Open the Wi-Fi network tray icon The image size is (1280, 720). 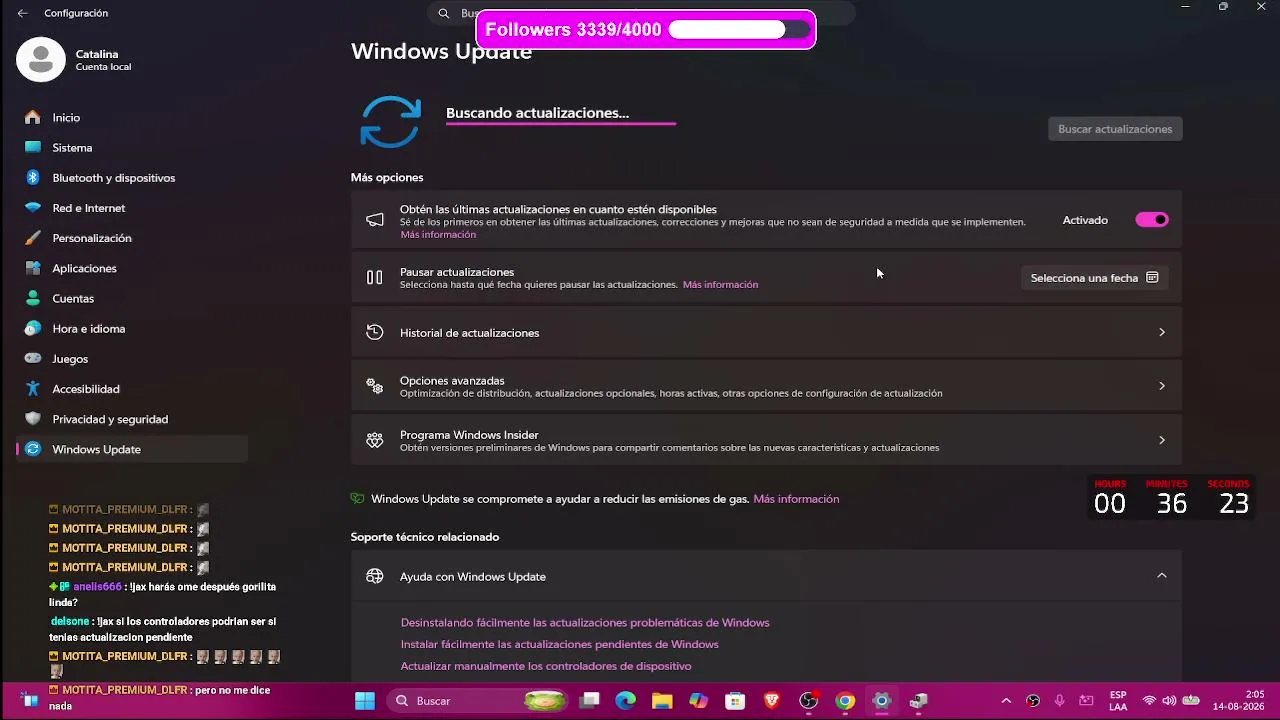coord(1149,701)
